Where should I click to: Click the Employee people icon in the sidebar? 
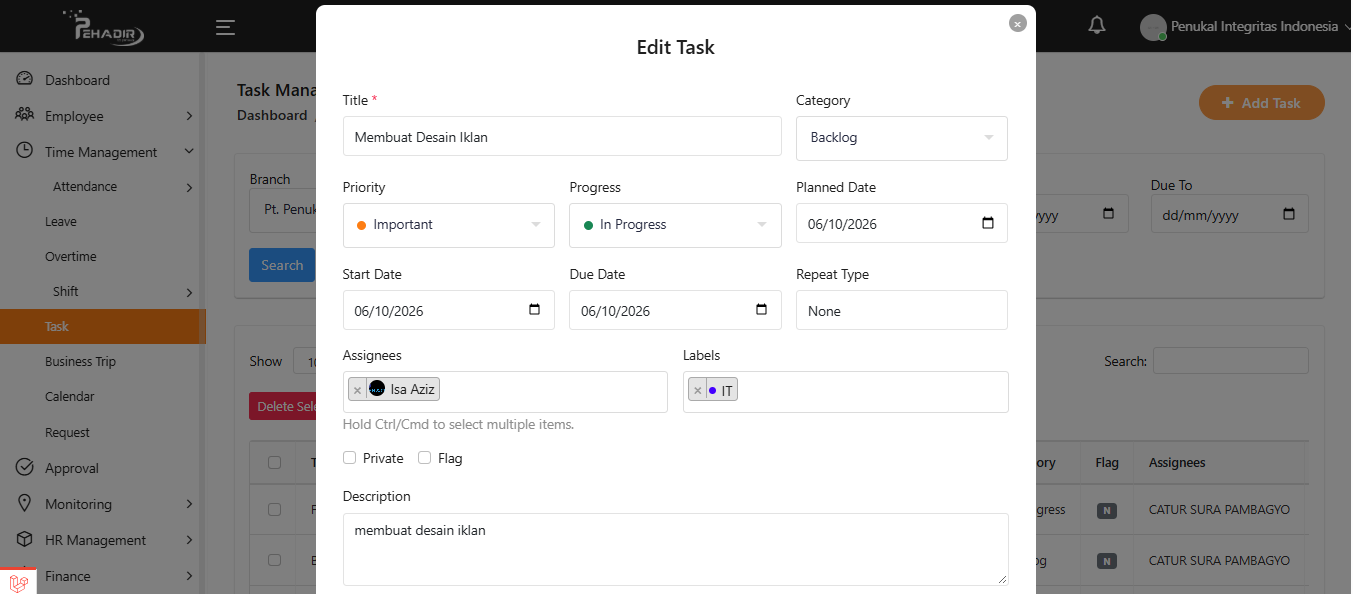click(x=25, y=115)
